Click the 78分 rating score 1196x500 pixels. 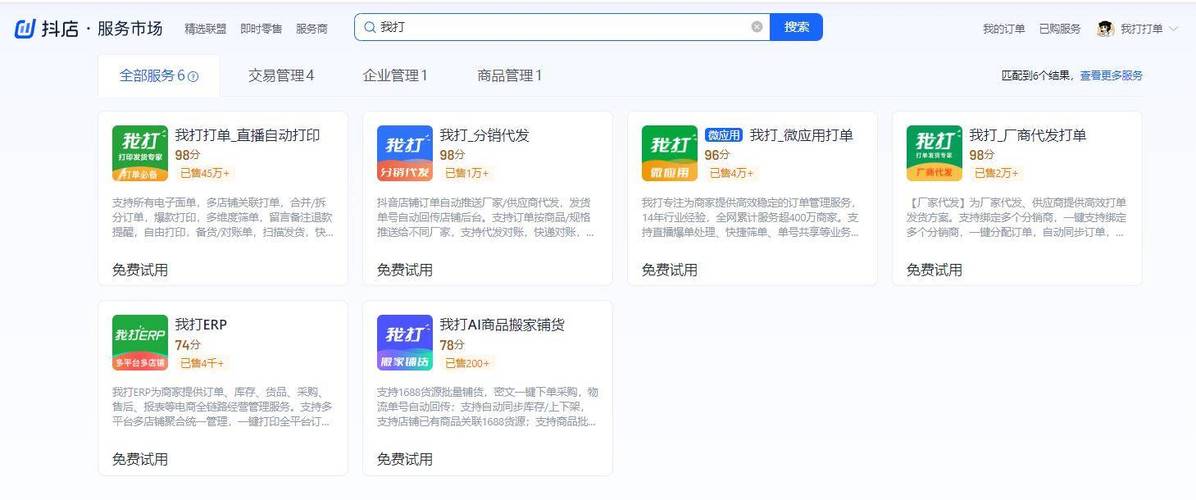click(x=452, y=345)
